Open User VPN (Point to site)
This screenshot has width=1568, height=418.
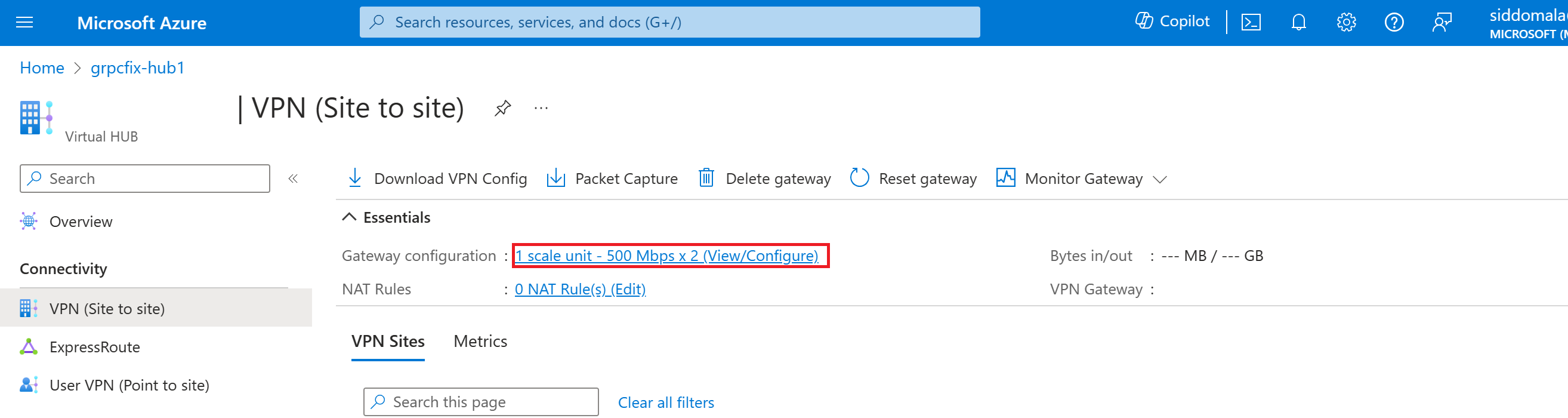129,385
